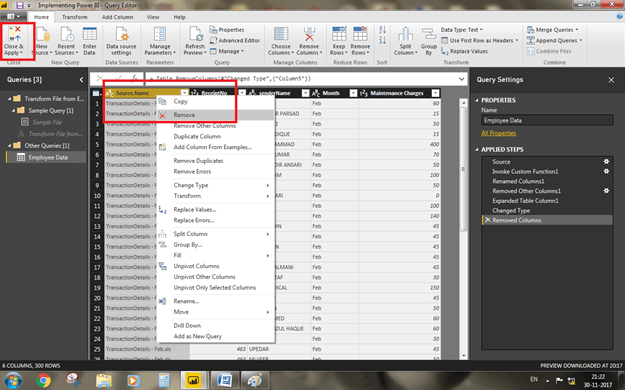Open Maintenance Charges filter dropdown

pyautogui.click(x=435, y=93)
